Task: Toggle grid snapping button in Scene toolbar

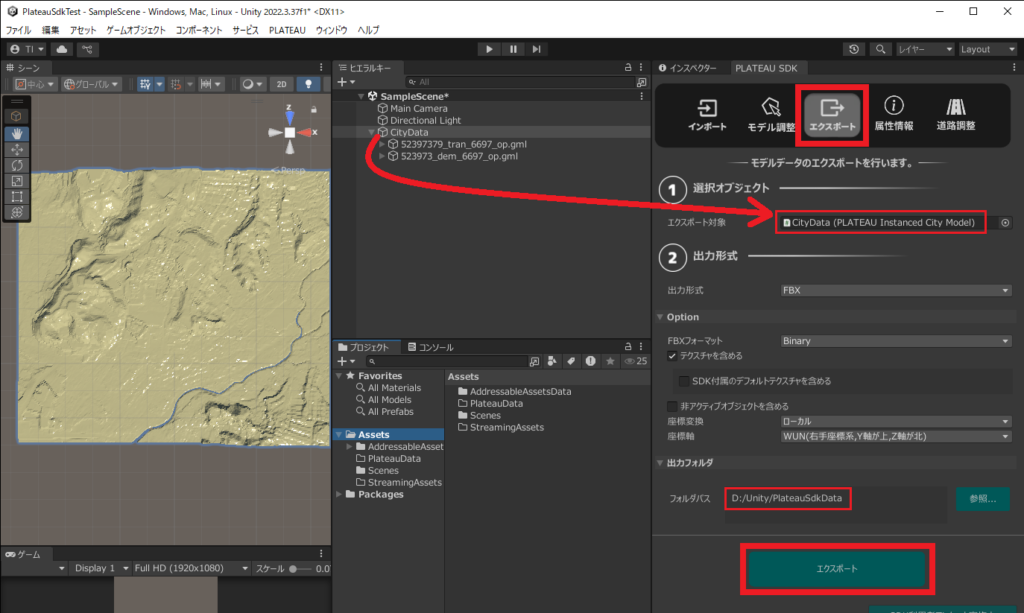Action: coord(145,84)
